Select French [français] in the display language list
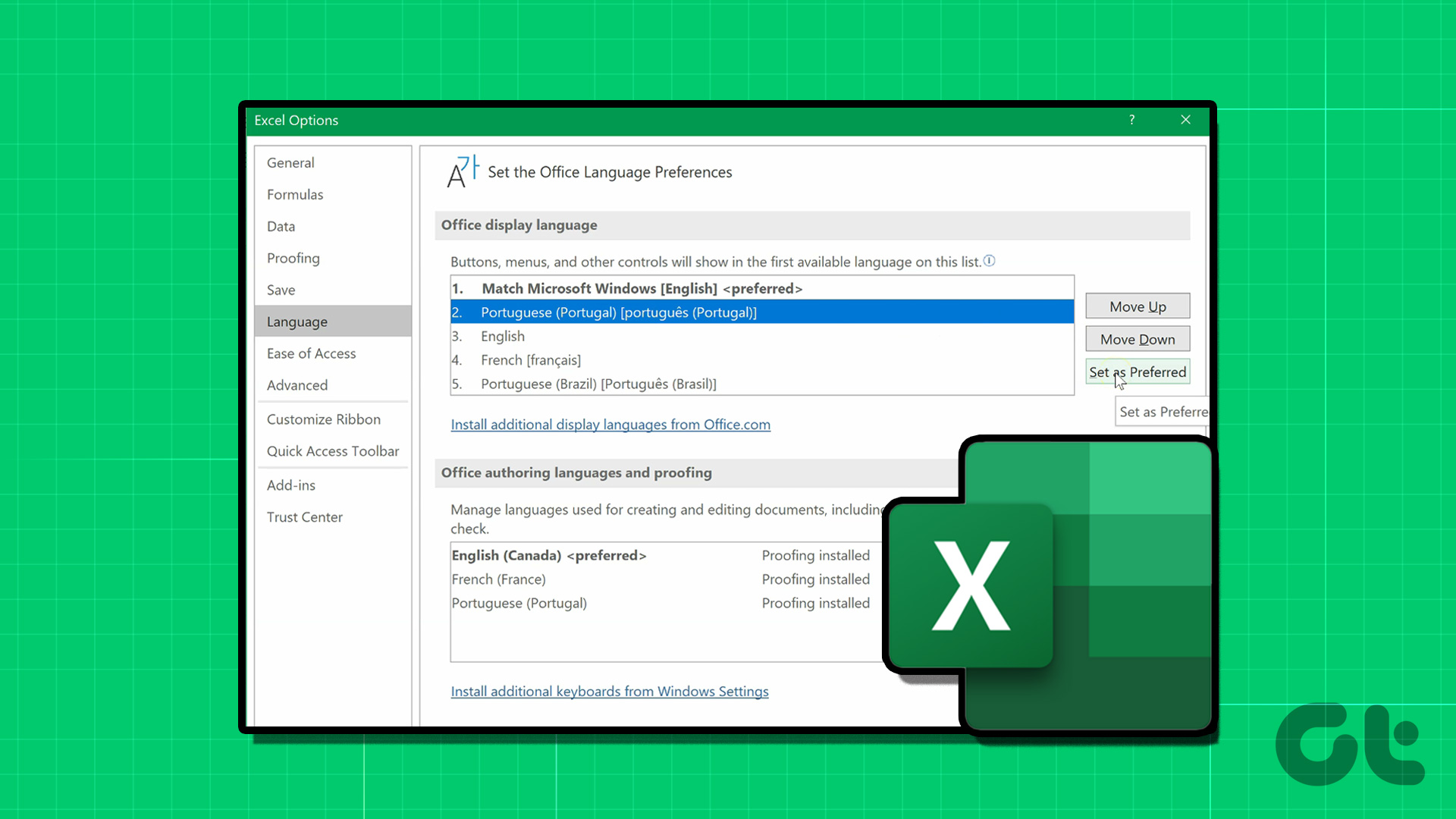This screenshot has width=1456, height=819. [531, 359]
